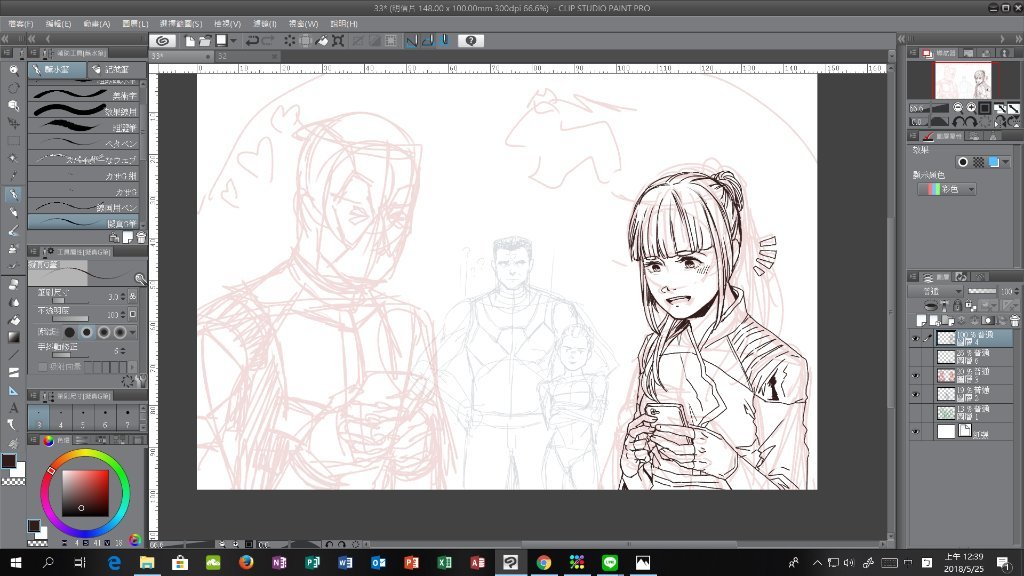This screenshot has width=1024, height=576.
Task: Zoom out using the Navigator minus magnifier
Action: [x=957, y=108]
